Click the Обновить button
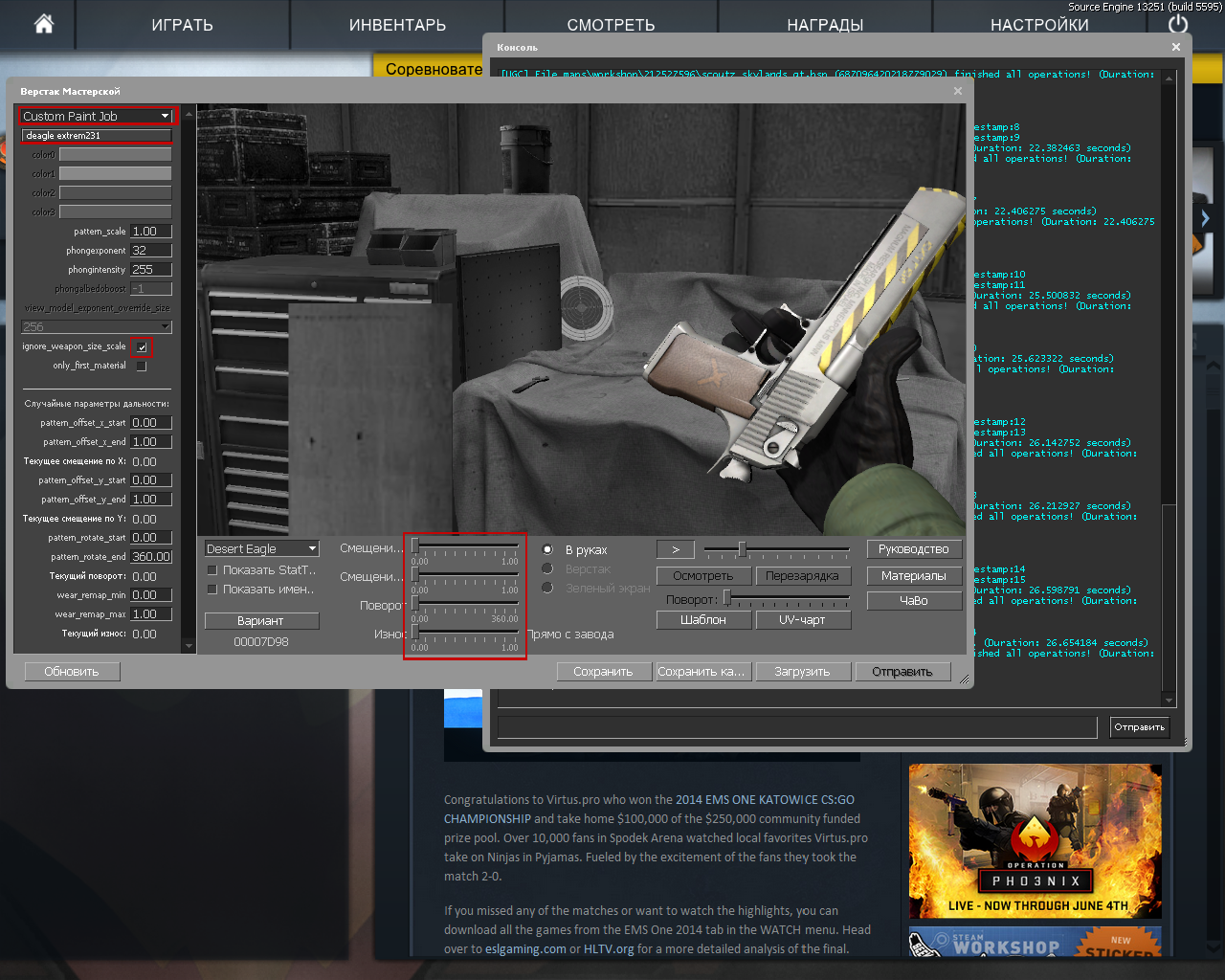The height and width of the screenshot is (980, 1225). click(x=72, y=671)
